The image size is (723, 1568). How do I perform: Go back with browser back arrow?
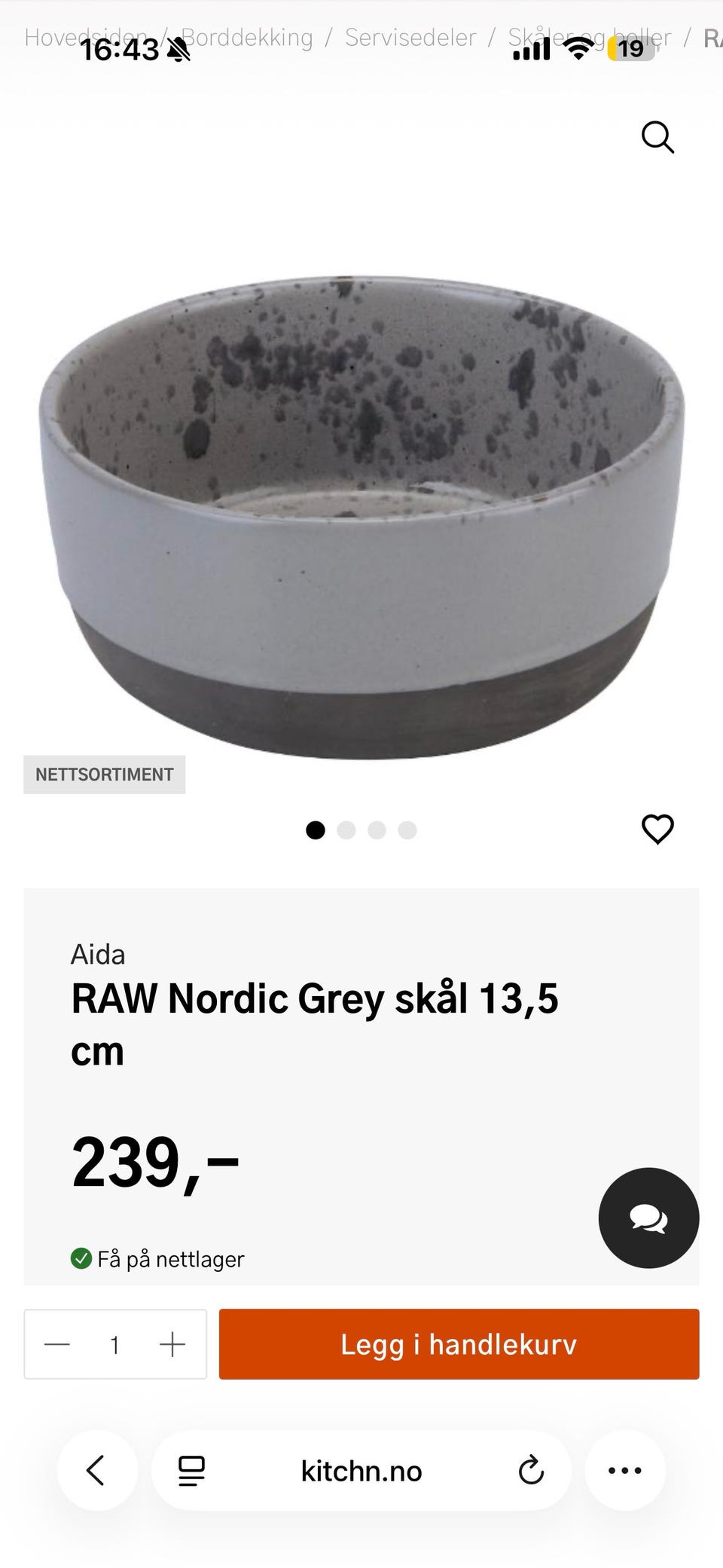click(96, 1470)
